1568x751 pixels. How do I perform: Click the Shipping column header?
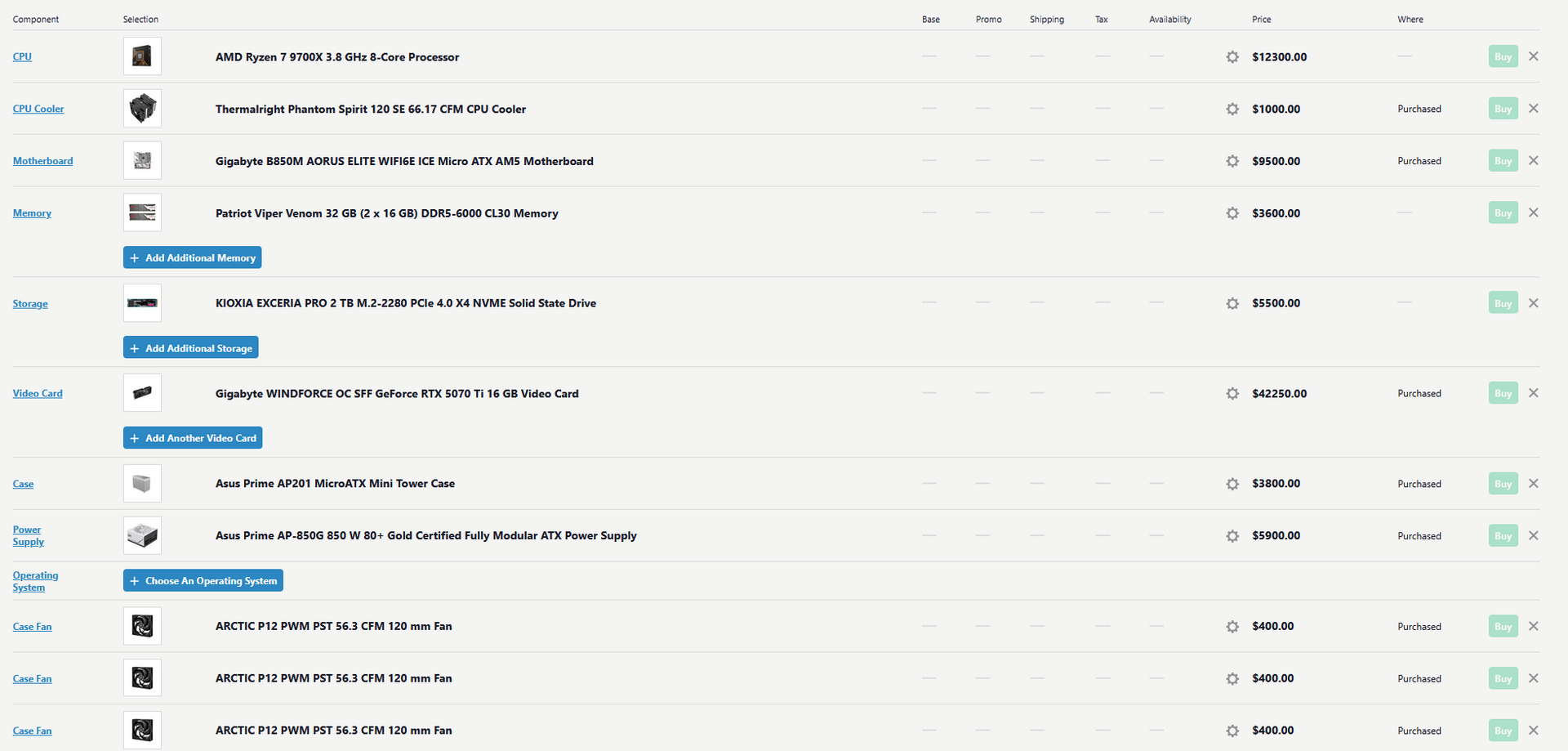click(1047, 20)
